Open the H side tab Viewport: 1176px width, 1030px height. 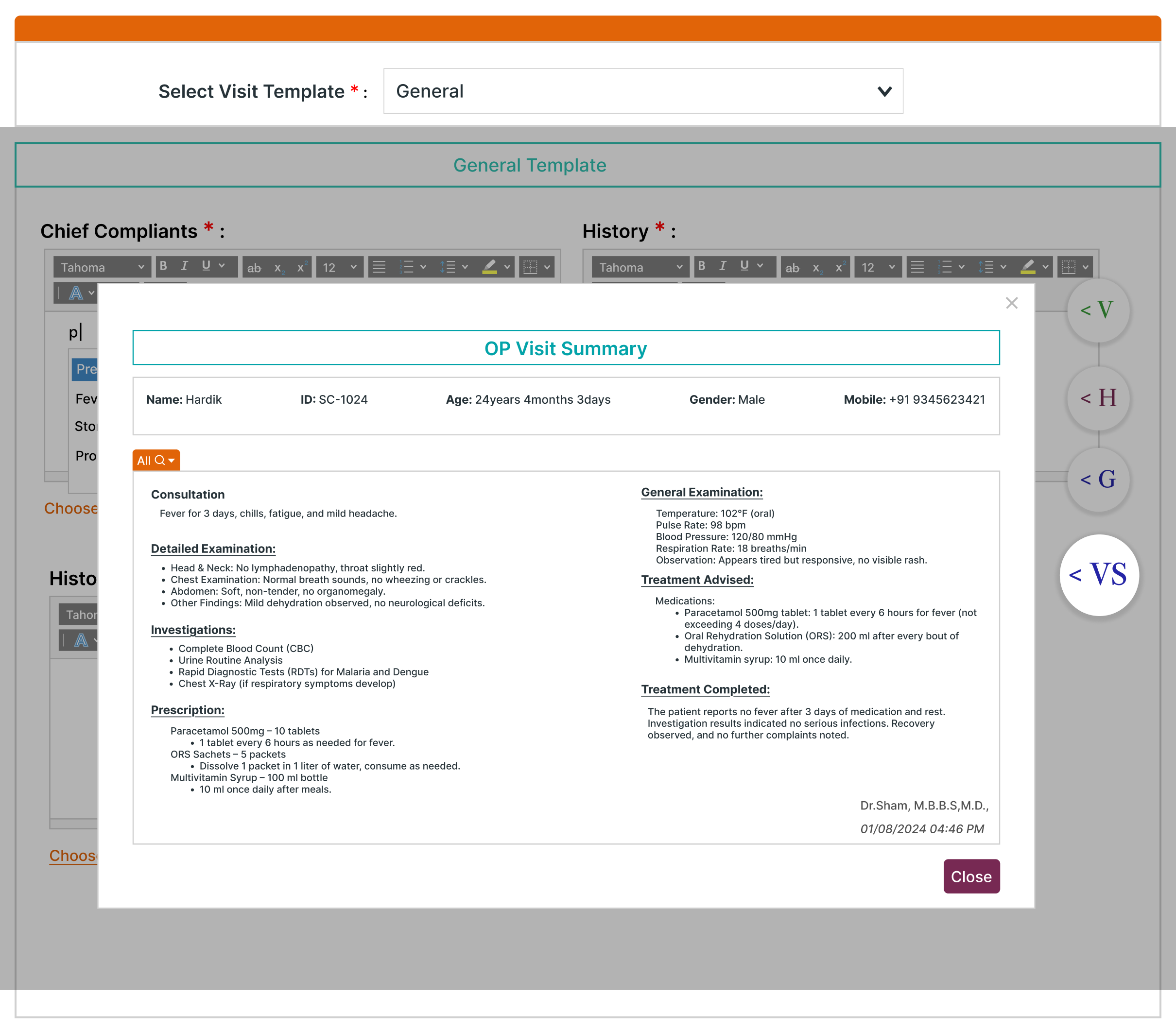[1098, 398]
